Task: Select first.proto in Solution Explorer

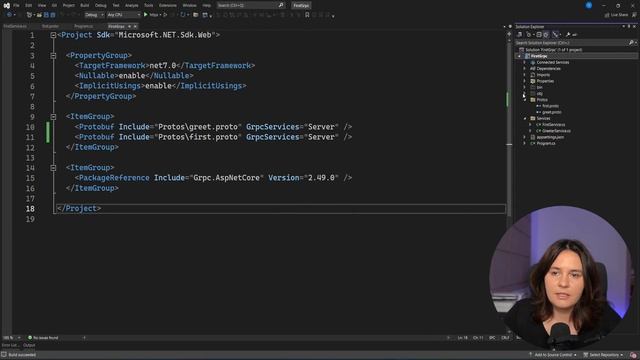Action: point(550,106)
